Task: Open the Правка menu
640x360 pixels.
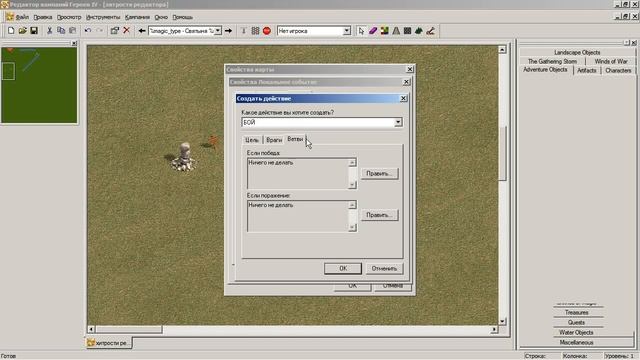Action: click(43, 17)
